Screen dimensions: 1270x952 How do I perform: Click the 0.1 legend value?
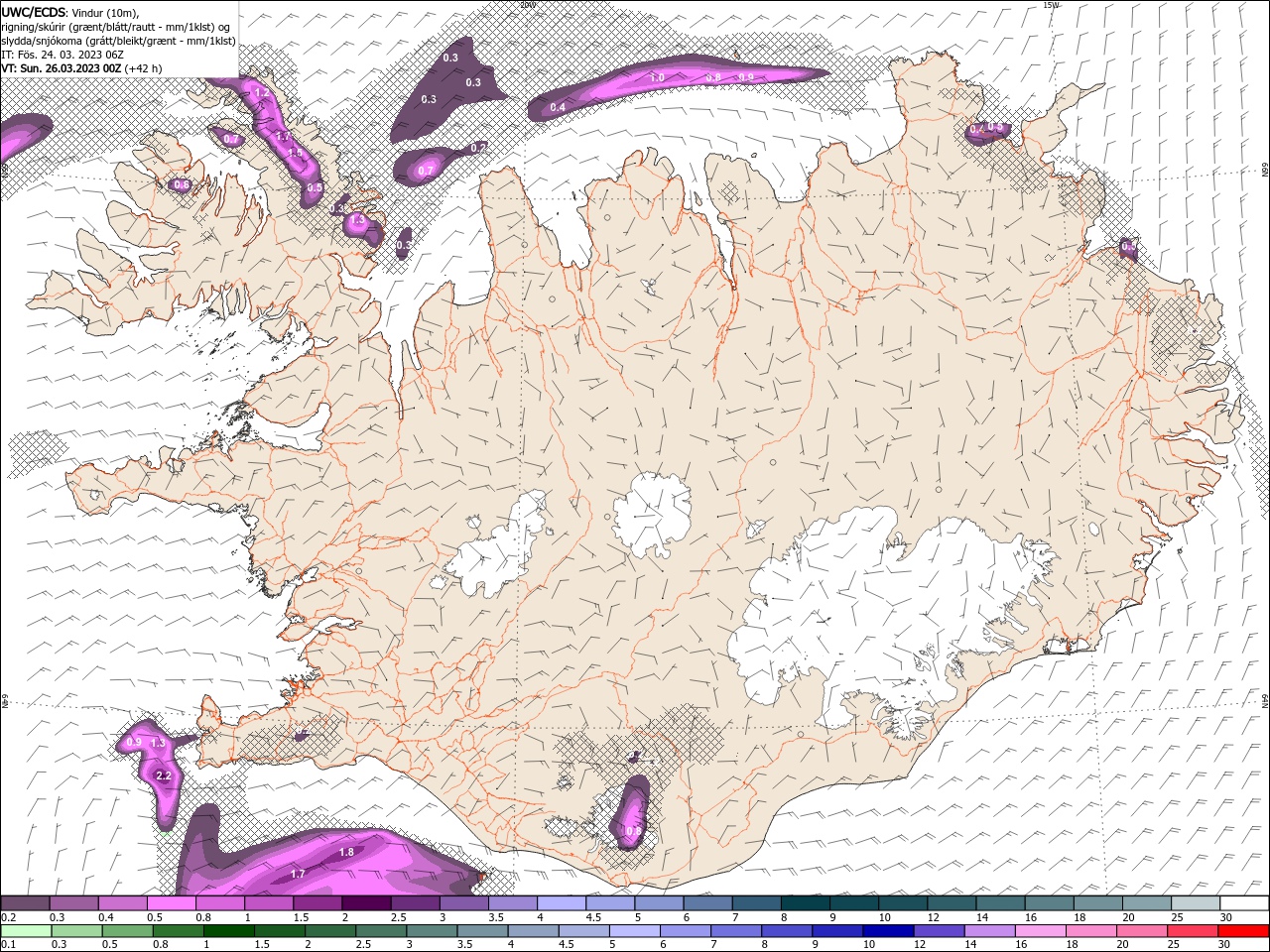pyautogui.click(x=7, y=945)
